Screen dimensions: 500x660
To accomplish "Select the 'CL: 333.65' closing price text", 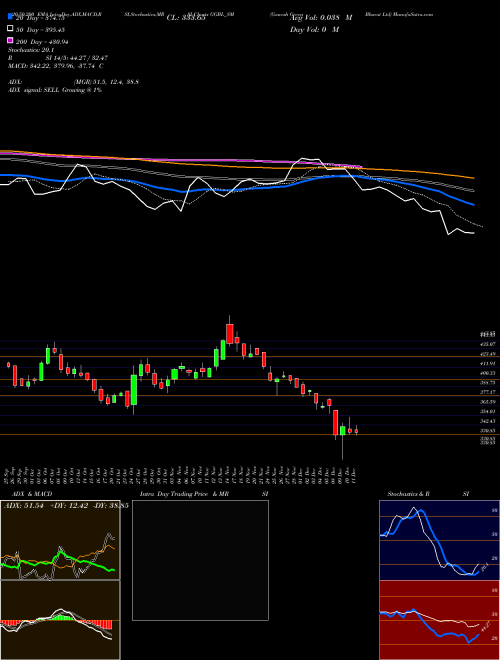I will 186,18.
